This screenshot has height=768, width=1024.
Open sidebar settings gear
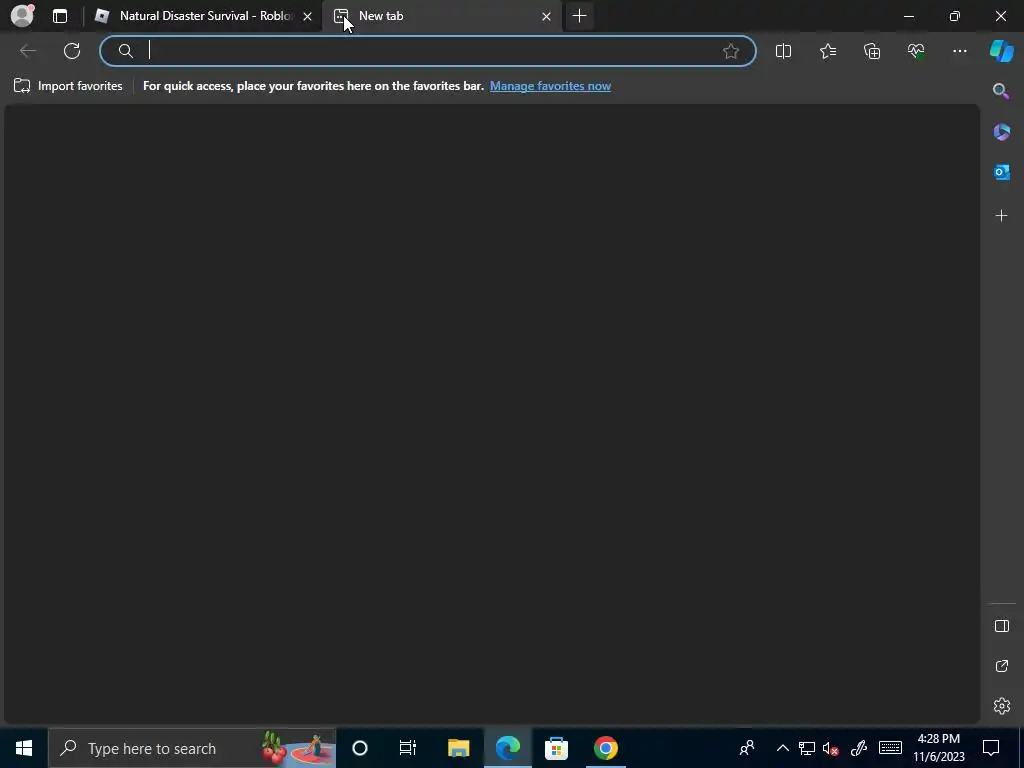tap(1001, 706)
